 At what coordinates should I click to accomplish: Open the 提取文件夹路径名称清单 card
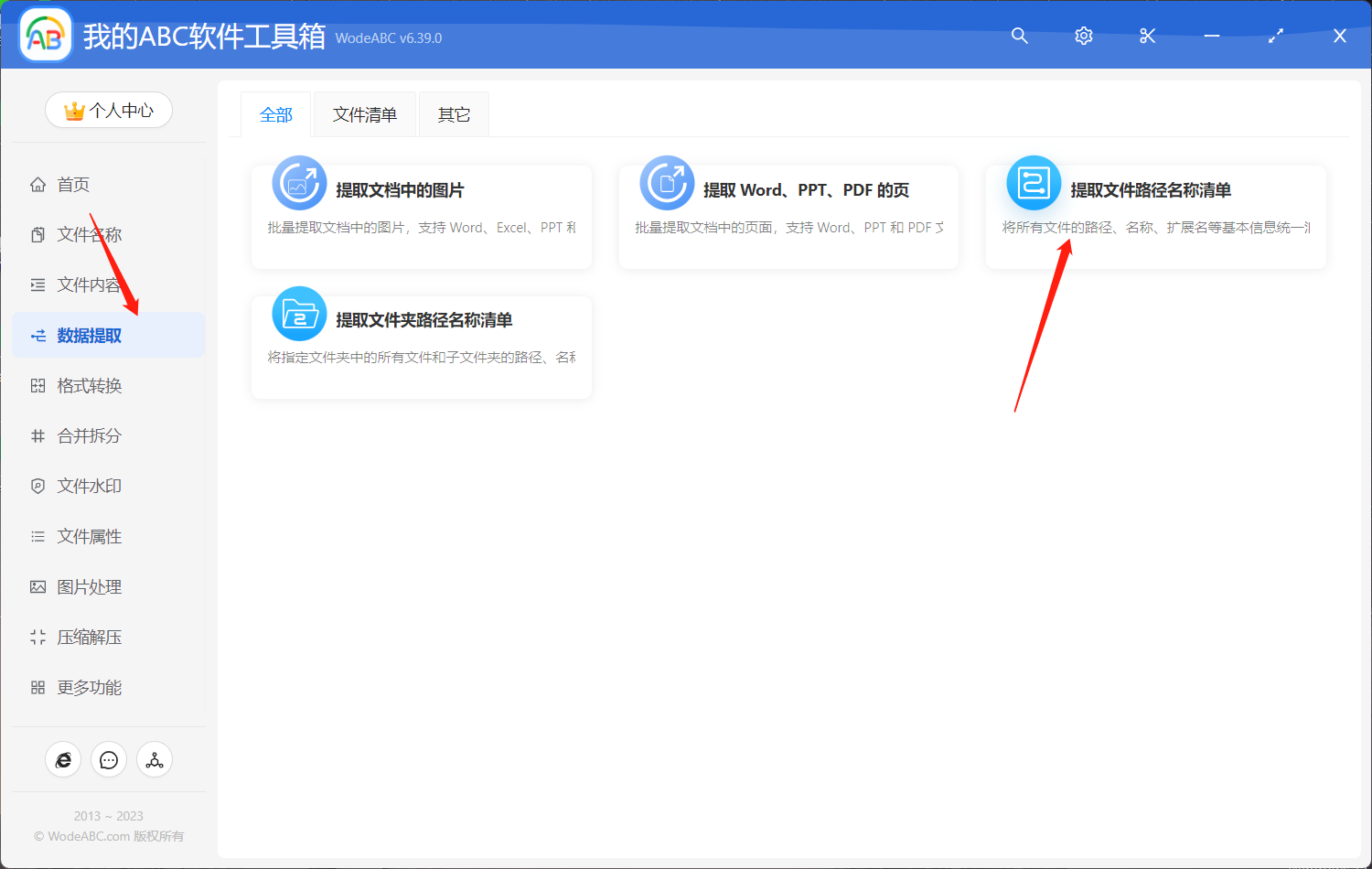(421, 346)
